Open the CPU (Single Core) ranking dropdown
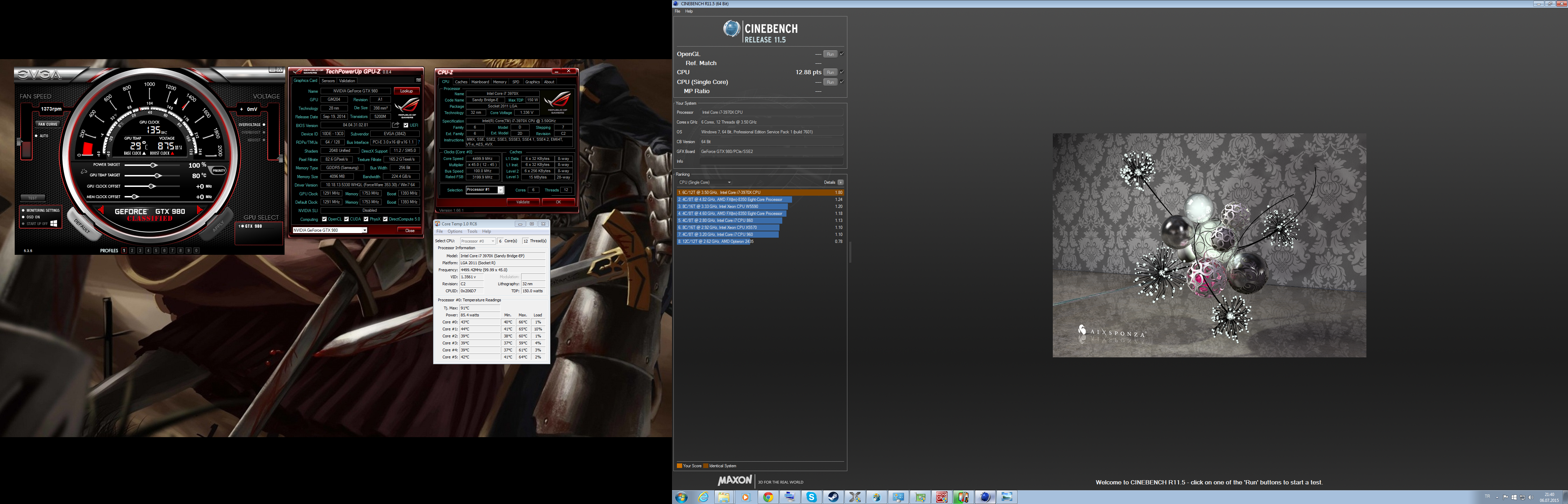Screen dimensions: 1568x504 point(705,182)
